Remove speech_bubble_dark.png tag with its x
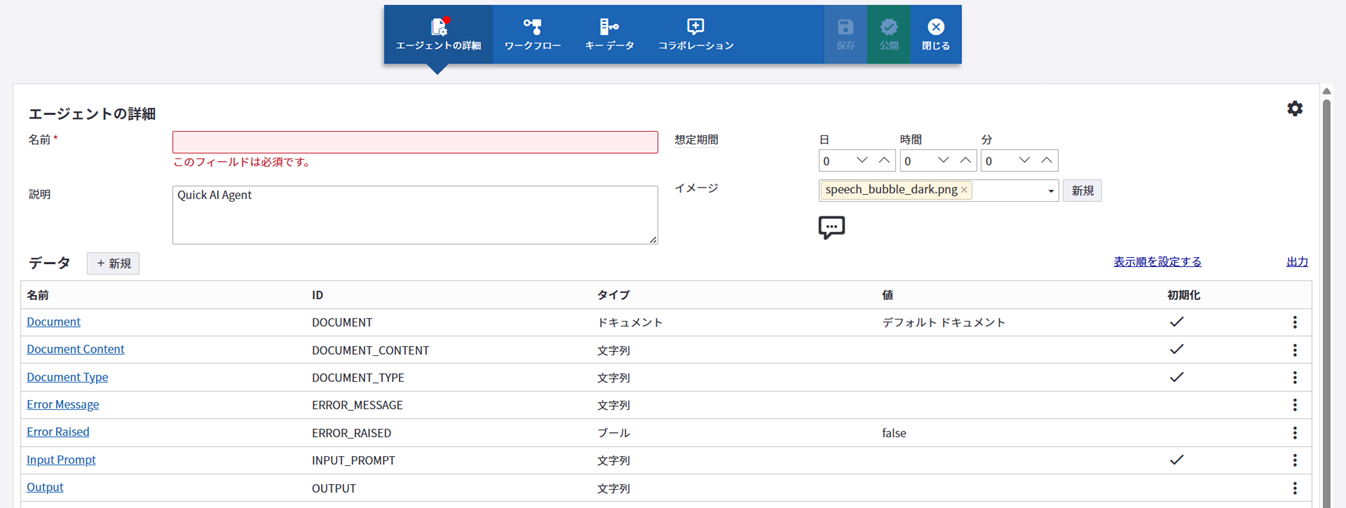 pyautogui.click(x=964, y=190)
